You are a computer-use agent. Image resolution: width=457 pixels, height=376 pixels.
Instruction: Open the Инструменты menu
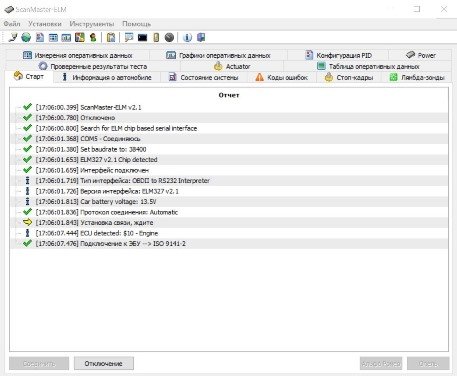click(92, 24)
